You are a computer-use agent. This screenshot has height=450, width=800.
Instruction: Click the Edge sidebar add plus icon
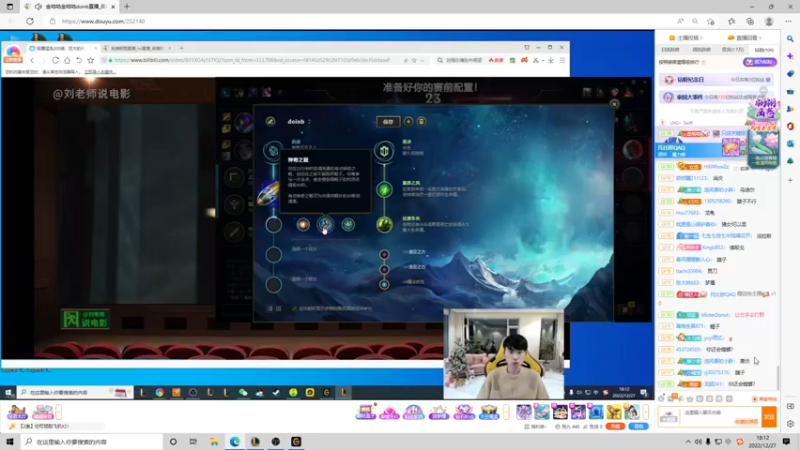790,180
